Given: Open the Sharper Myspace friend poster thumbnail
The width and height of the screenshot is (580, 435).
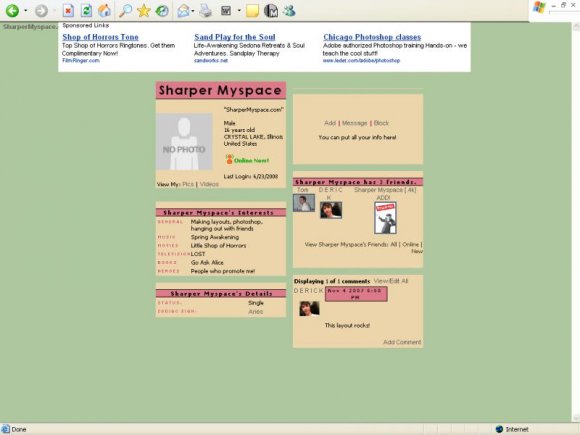Looking at the screenshot, I should click(x=385, y=218).
